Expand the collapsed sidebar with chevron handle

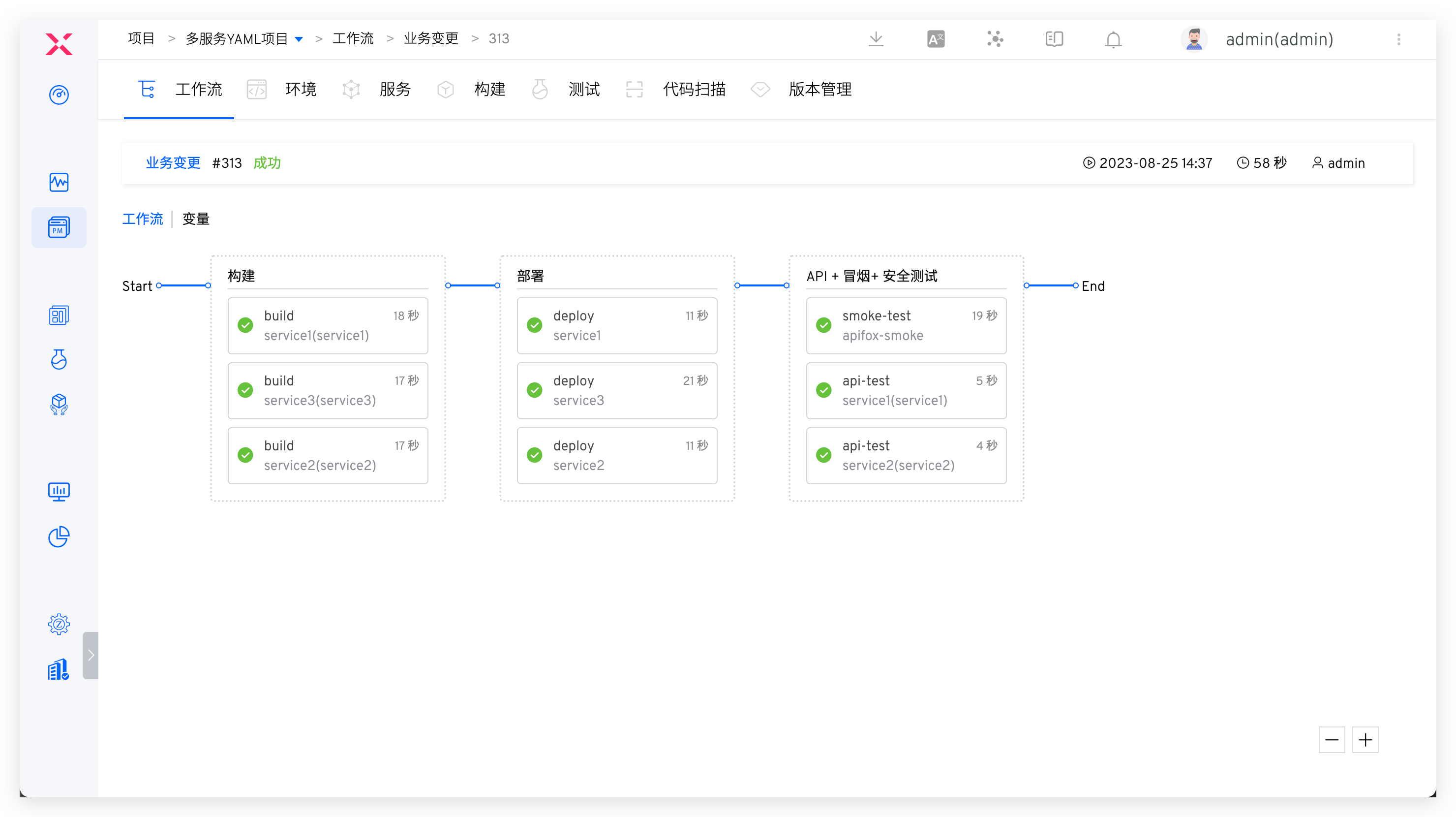(x=91, y=655)
